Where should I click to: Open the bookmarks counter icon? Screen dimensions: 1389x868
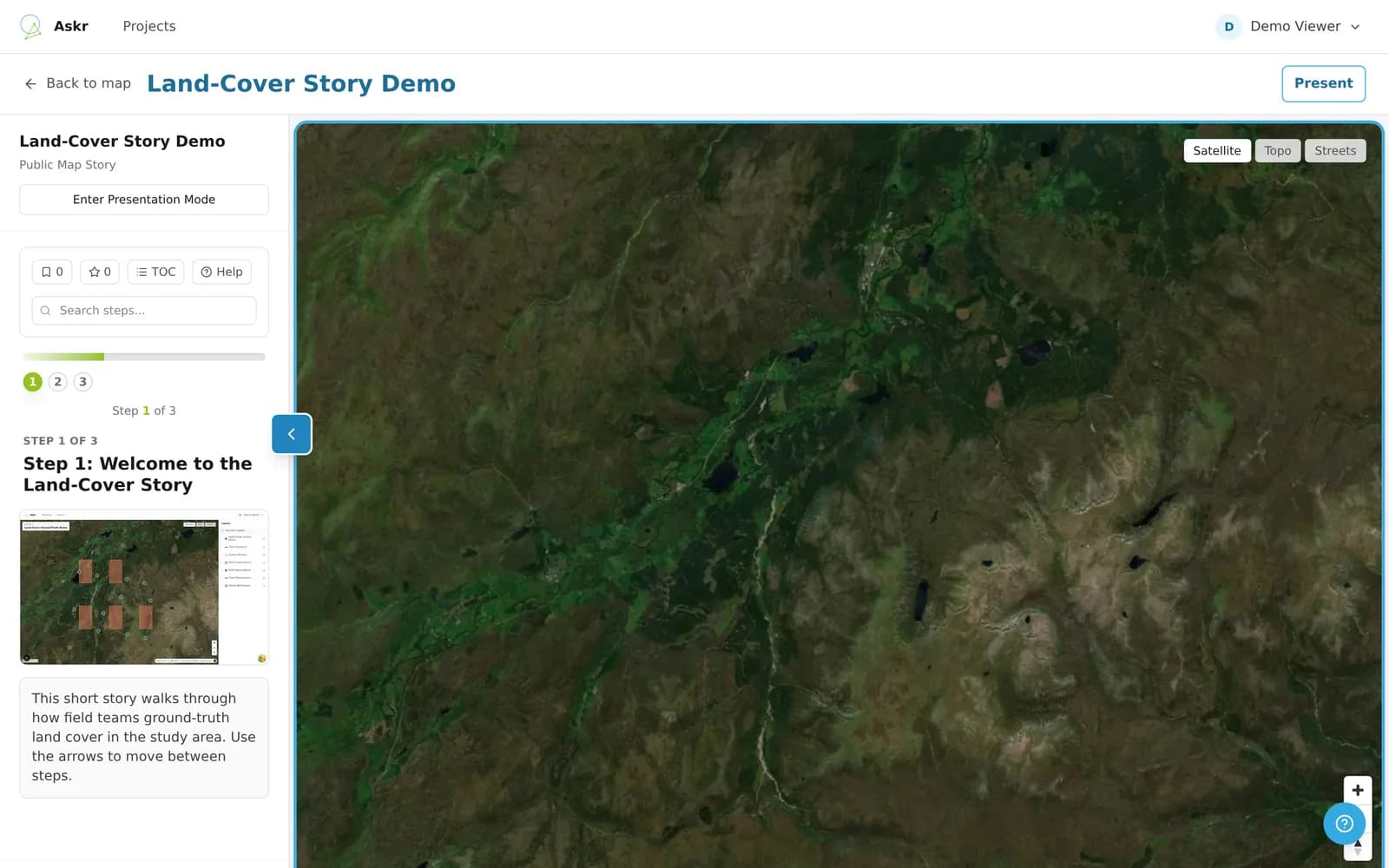click(x=52, y=272)
